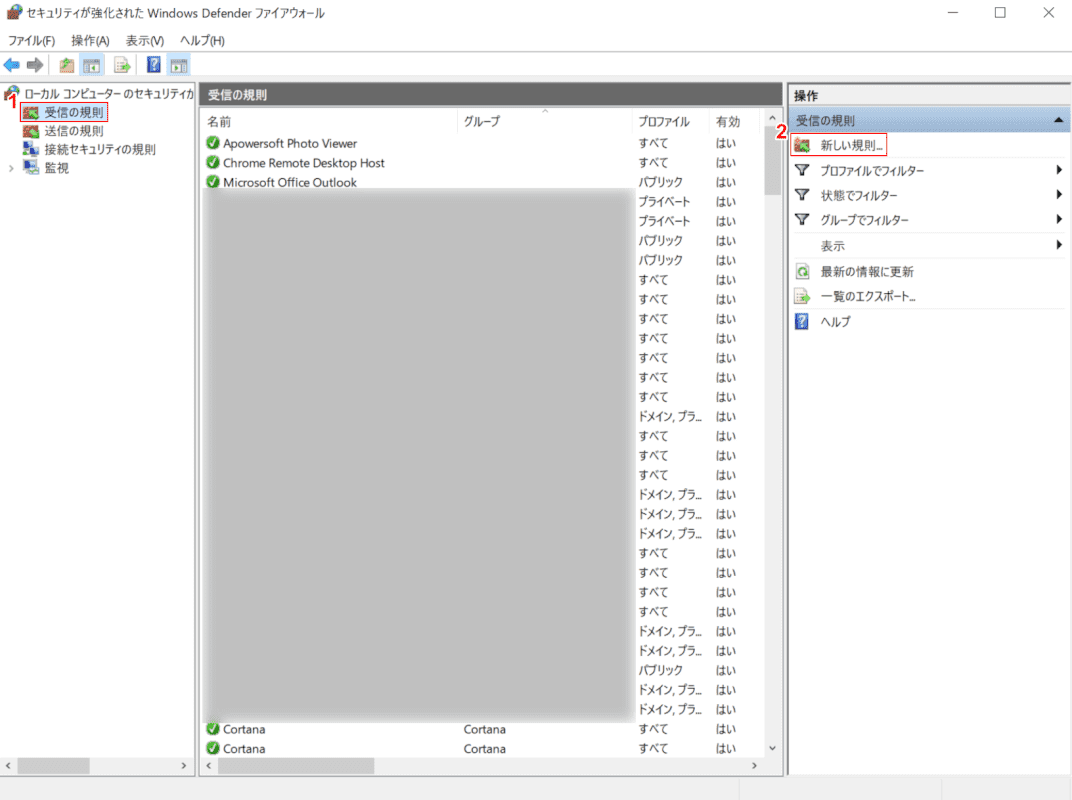This screenshot has width=1072, height=800.
Task: Open the 表示 submenu arrow in action pane
Action: (x=1059, y=245)
